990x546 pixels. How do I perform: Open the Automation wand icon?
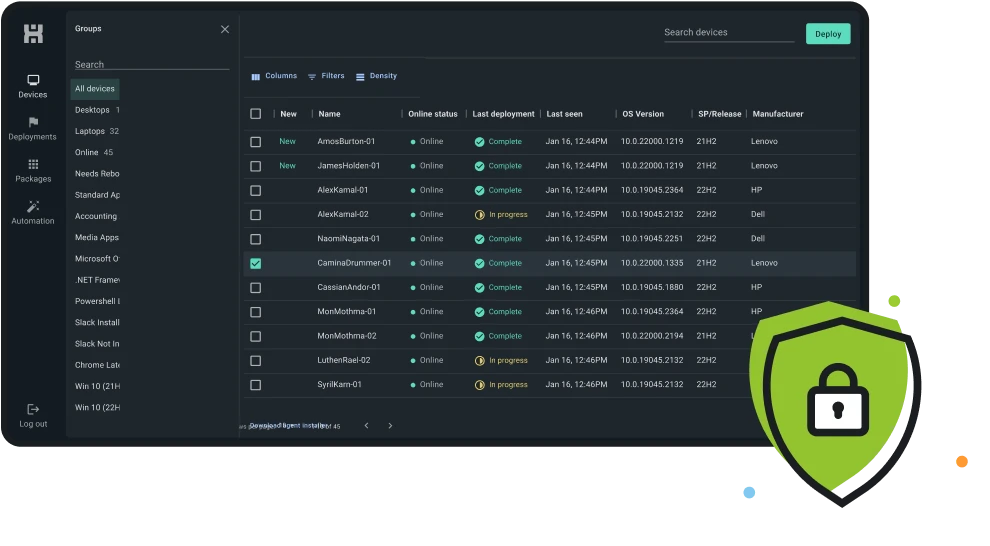click(33, 206)
